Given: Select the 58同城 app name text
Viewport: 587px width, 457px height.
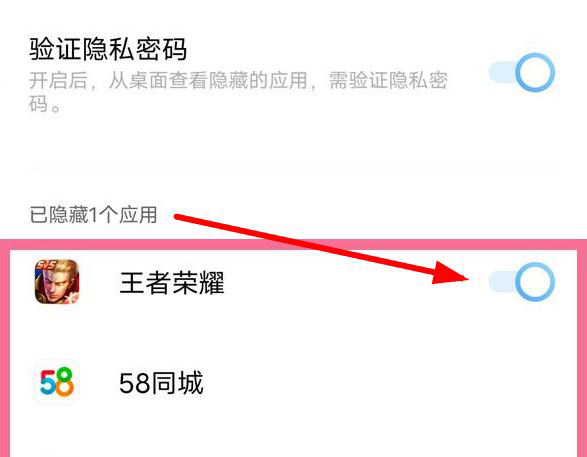Looking at the screenshot, I should point(161,383).
